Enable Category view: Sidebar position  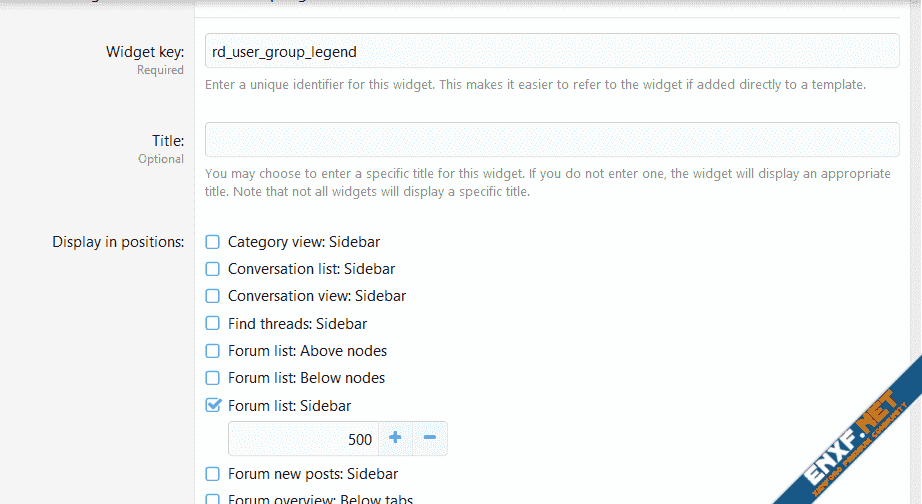pos(212,242)
